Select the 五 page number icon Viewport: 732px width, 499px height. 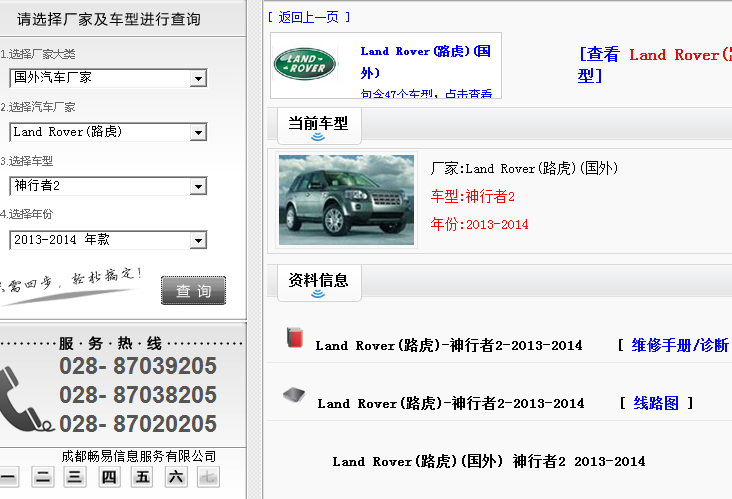pos(142,477)
